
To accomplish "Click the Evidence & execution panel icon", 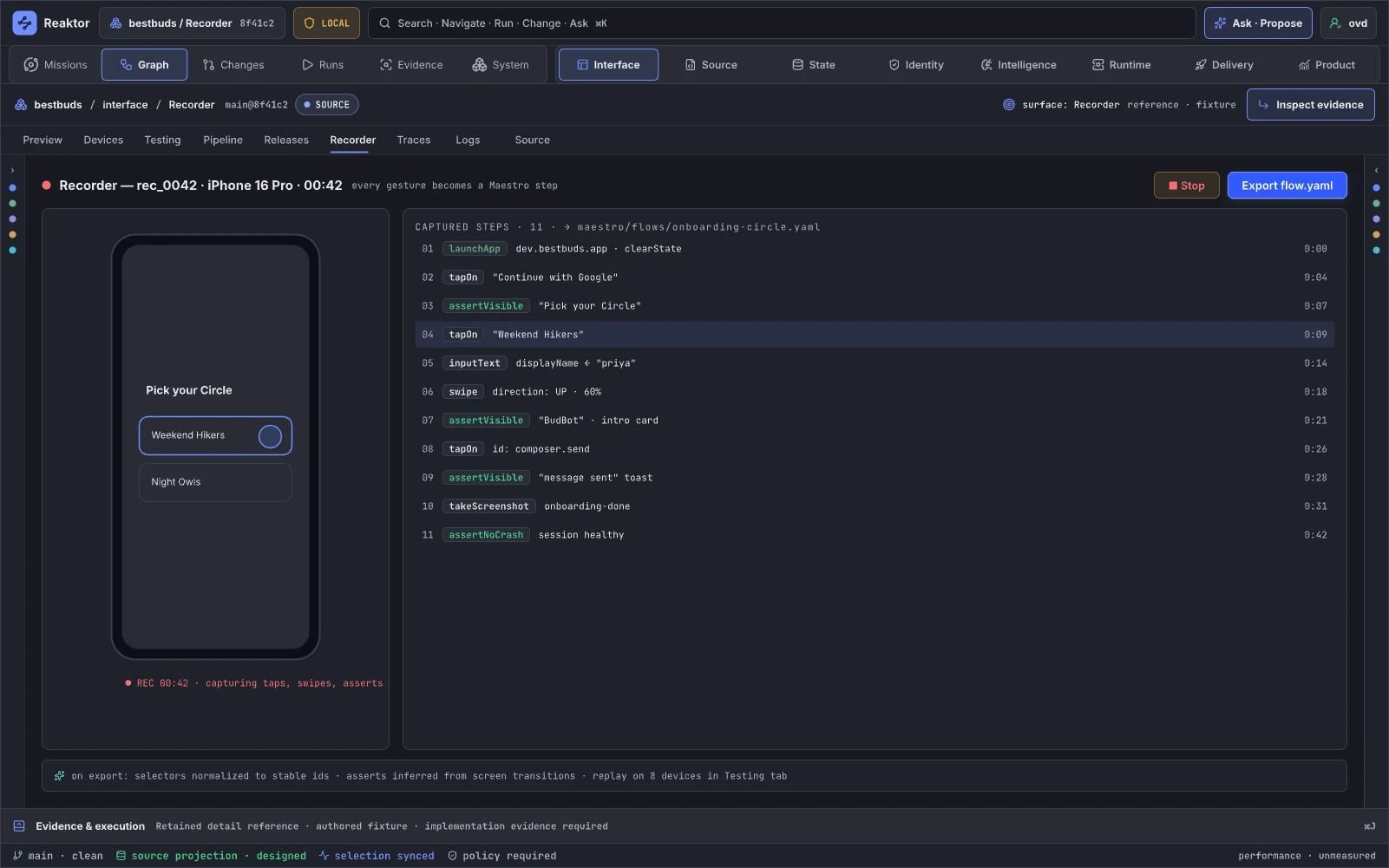I will 19,826.
